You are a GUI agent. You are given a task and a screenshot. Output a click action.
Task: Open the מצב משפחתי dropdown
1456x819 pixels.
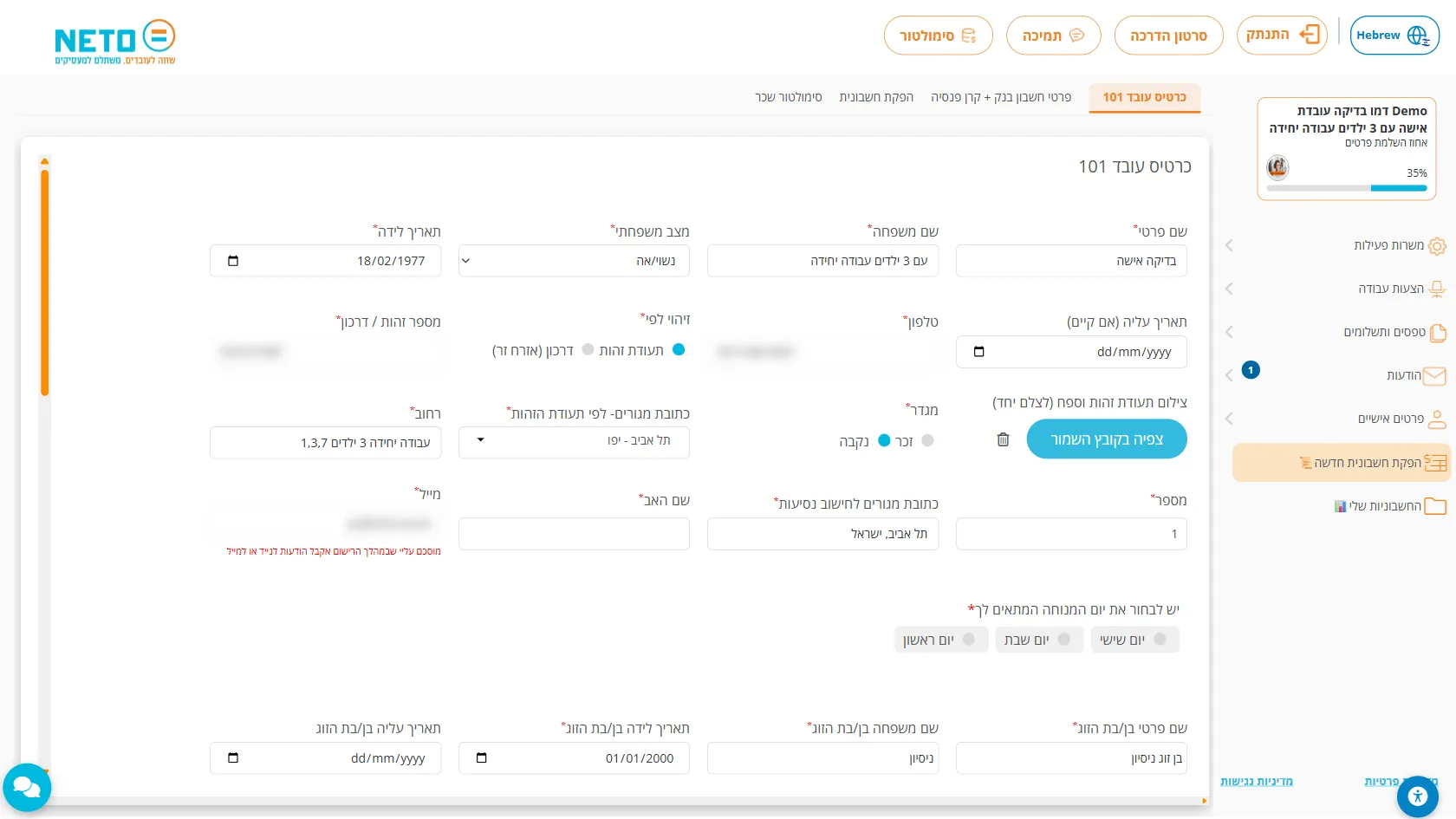click(574, 261)
